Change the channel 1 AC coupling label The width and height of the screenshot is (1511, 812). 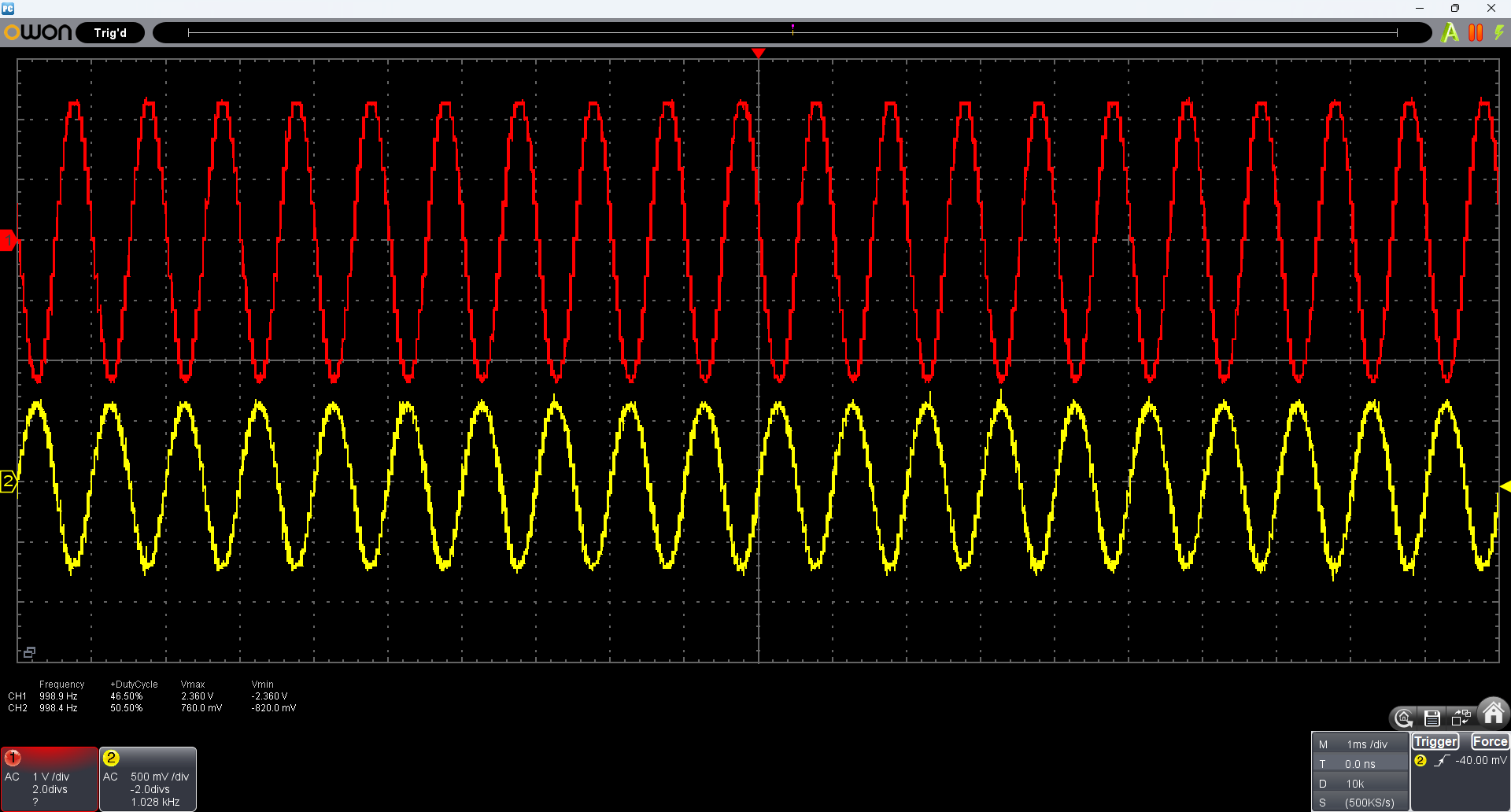(13, 777)
